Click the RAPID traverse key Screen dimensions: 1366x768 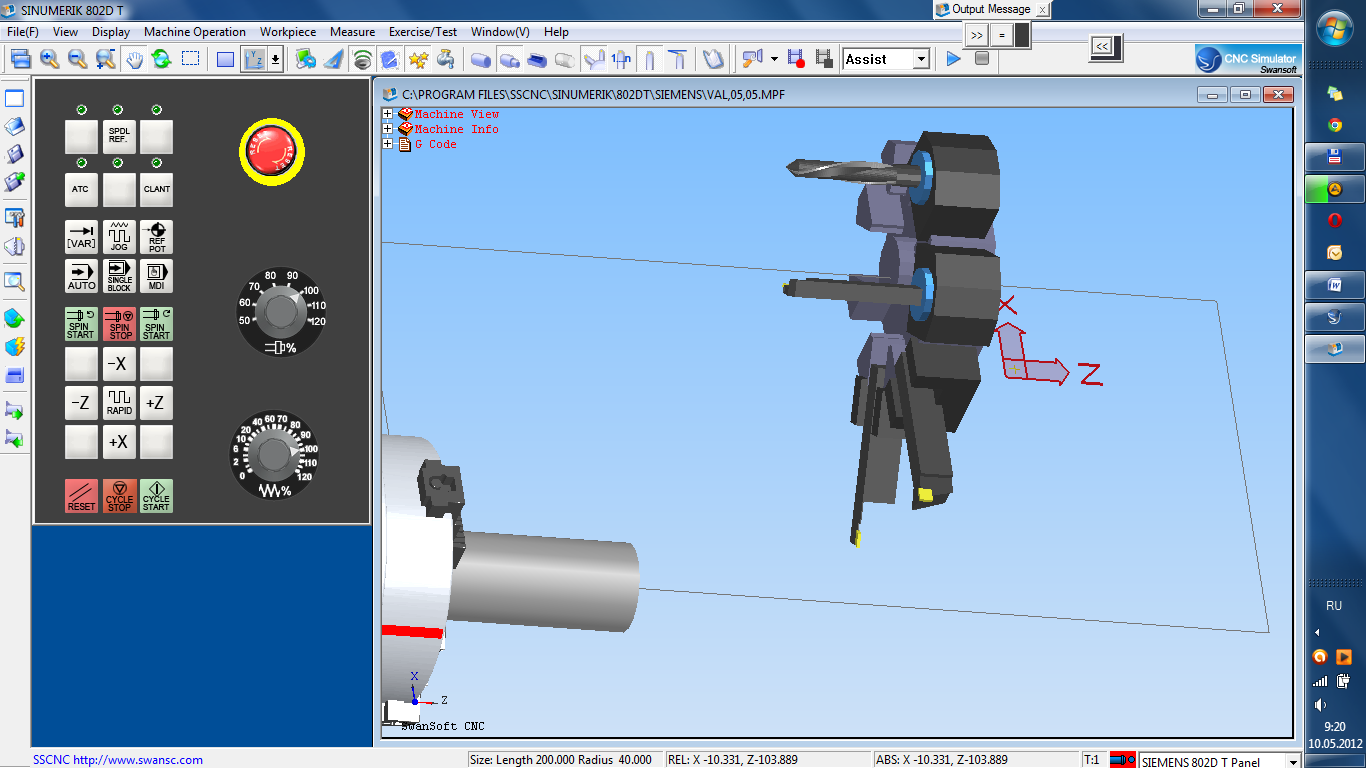(119, 403)
